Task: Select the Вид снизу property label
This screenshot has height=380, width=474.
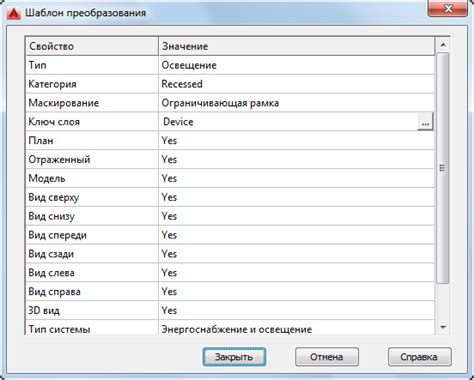Action: [92, 216]
